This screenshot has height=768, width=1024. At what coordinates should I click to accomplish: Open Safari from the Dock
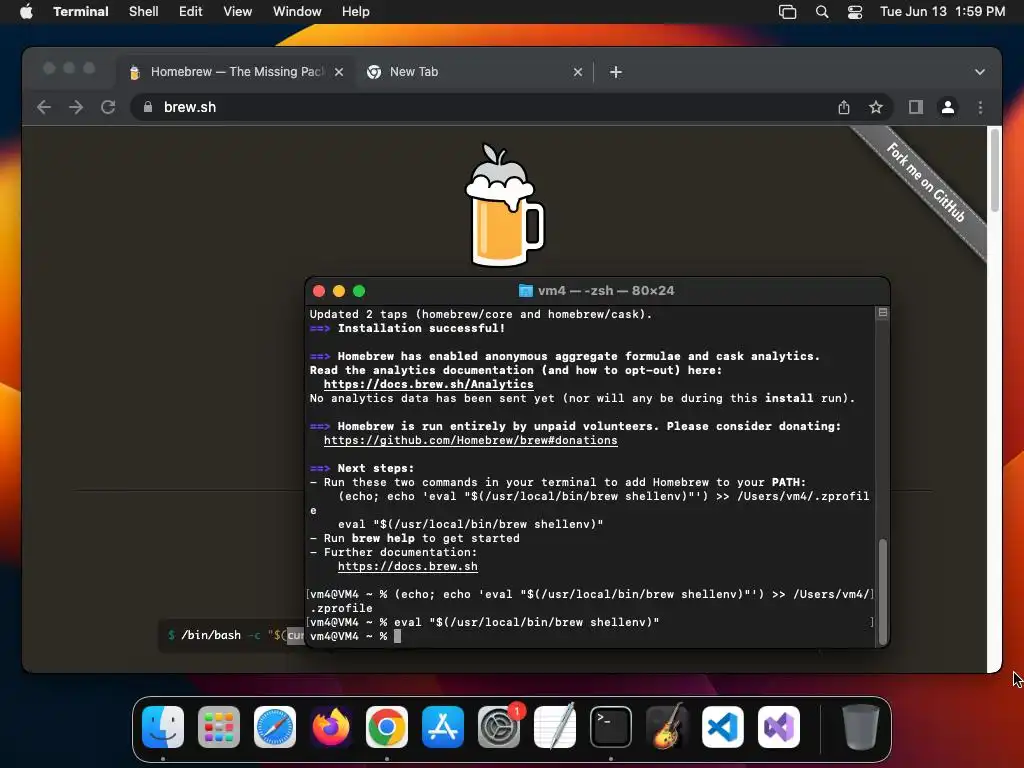click(x=275, y=727)
